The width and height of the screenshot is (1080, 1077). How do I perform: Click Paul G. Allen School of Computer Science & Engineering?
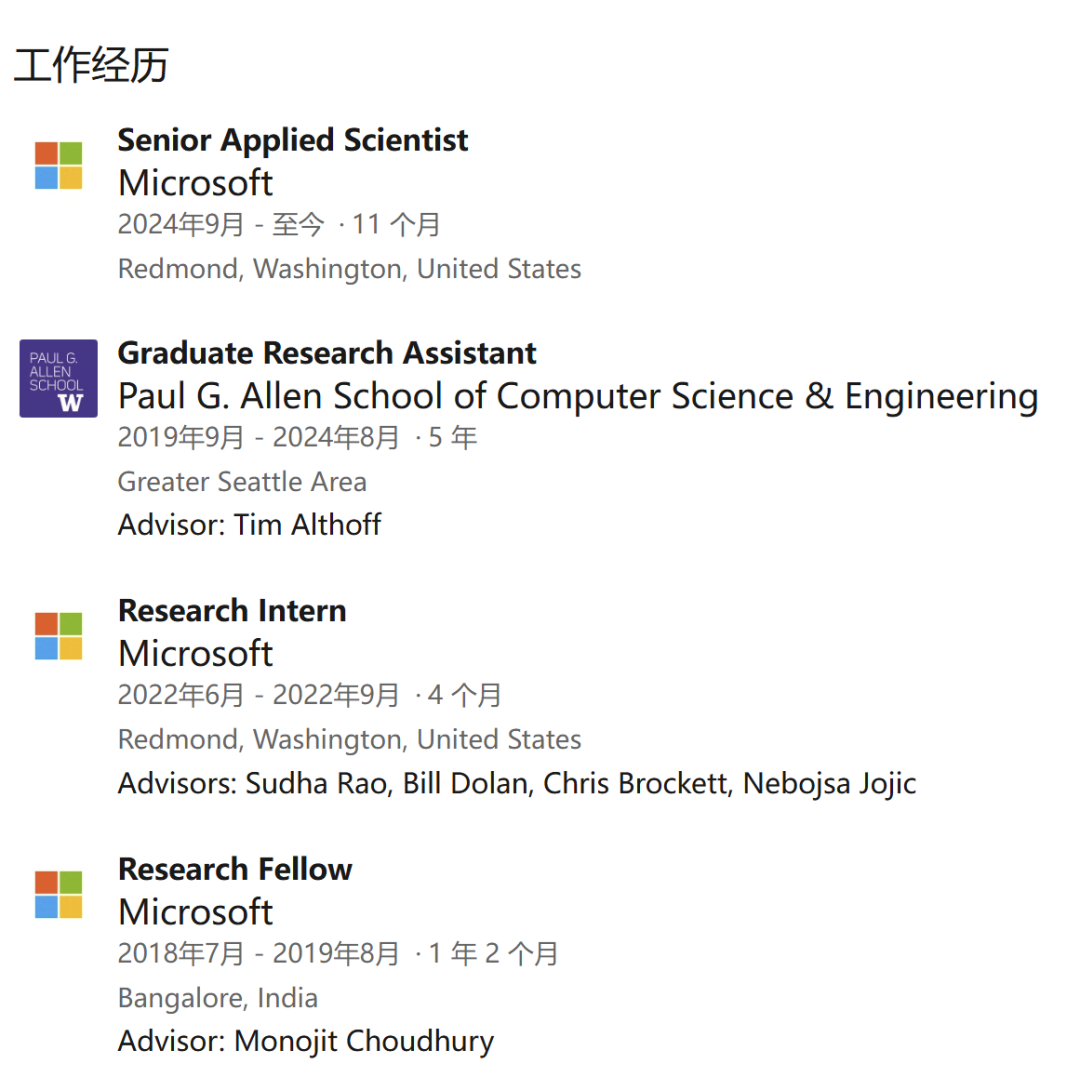pyautogui.click(x=578, y=396)
